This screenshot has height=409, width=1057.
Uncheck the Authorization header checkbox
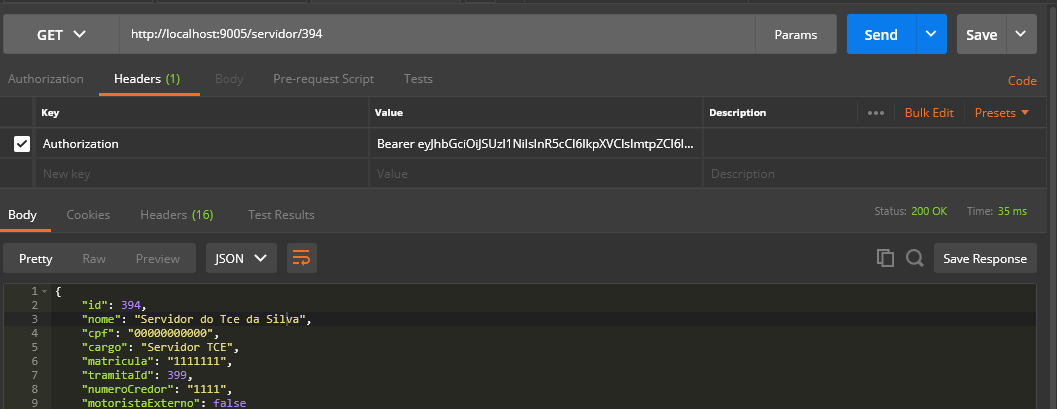[22, 144]
